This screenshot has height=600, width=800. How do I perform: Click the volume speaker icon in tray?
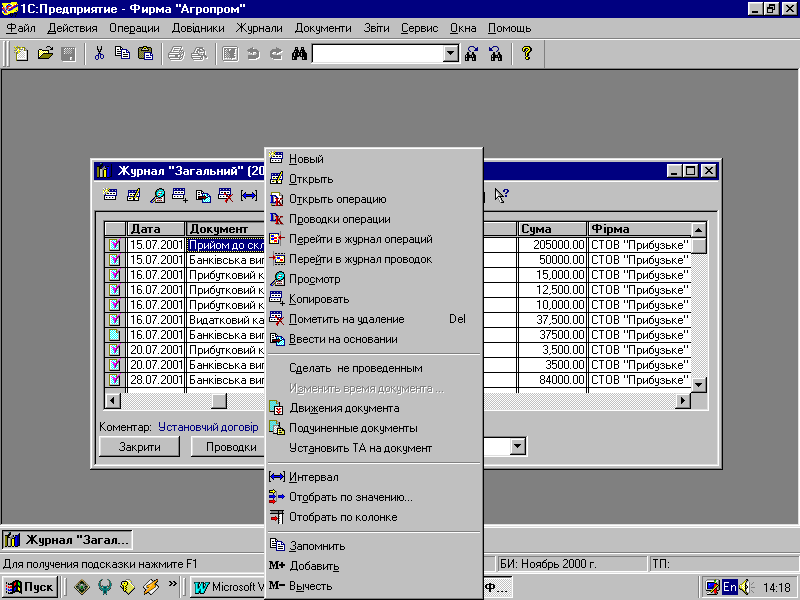pyautogui.click(x=745, y=587)
